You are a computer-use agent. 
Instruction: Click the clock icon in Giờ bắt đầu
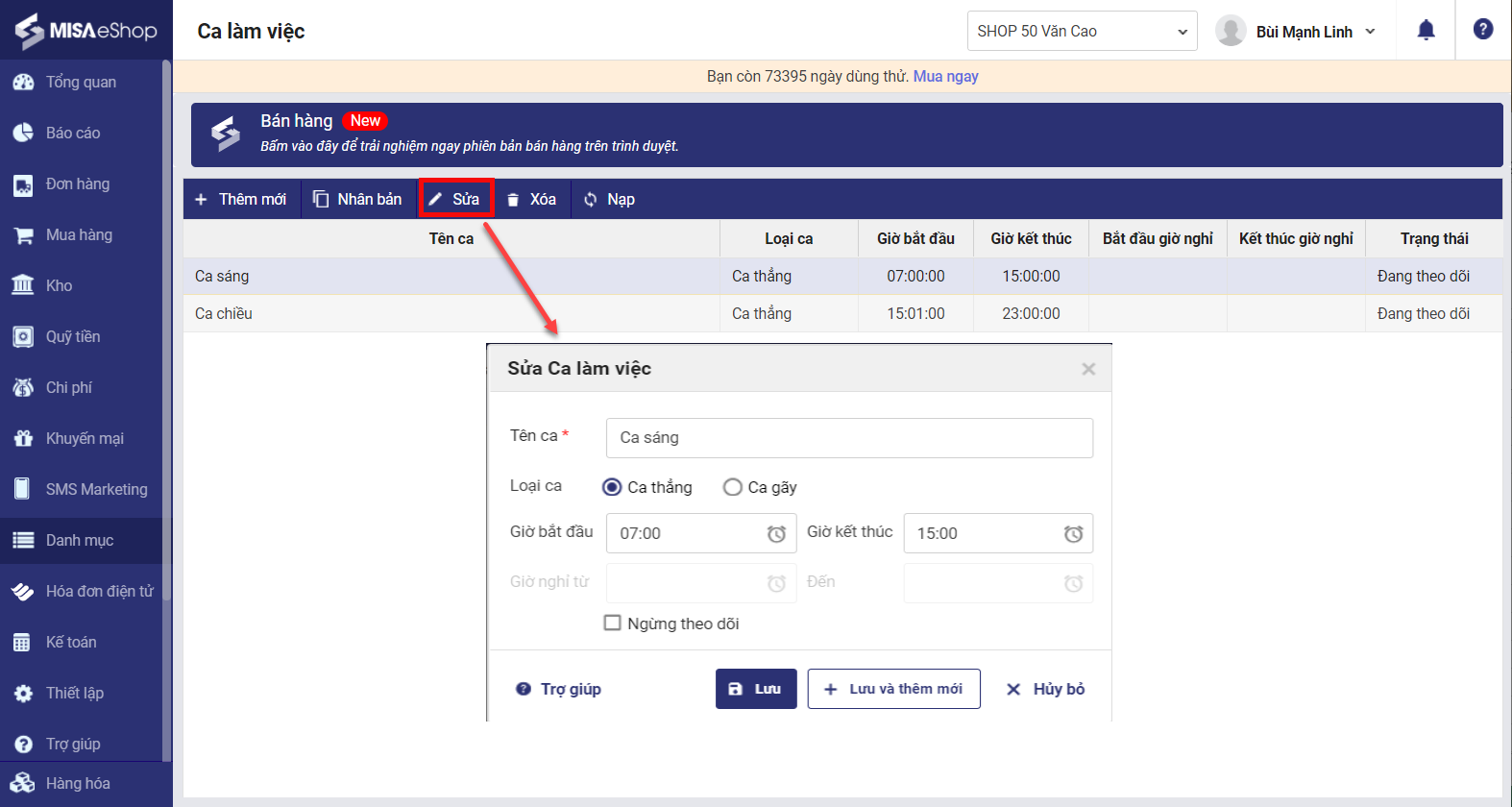(x=776, y=534)
